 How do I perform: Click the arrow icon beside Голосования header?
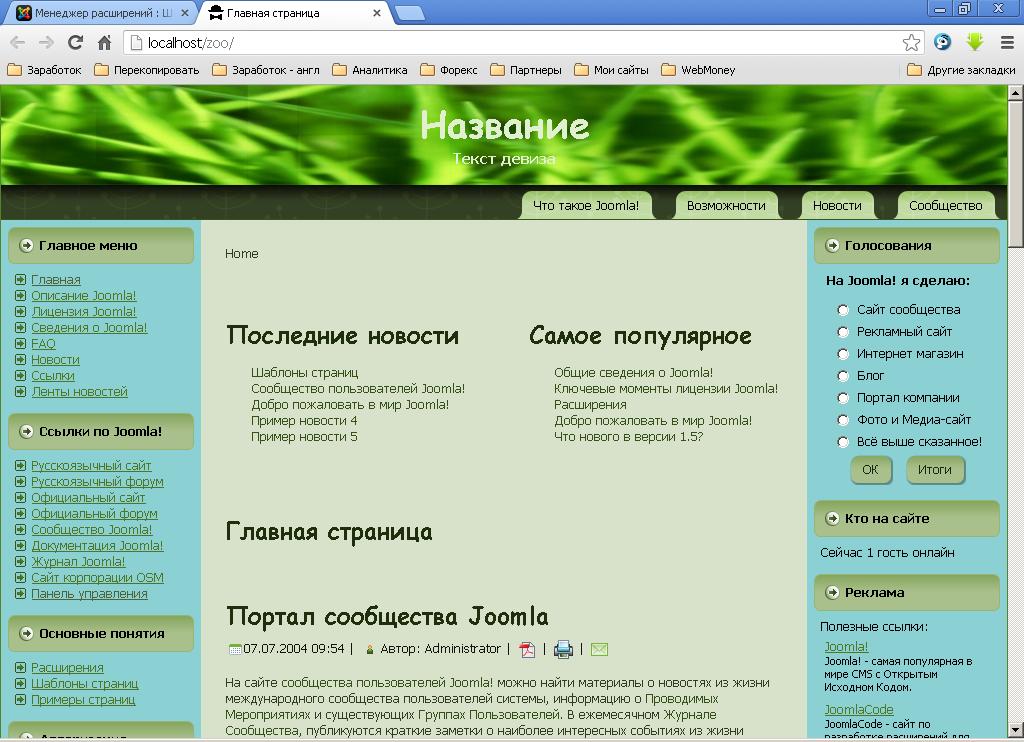pos(832,246)
